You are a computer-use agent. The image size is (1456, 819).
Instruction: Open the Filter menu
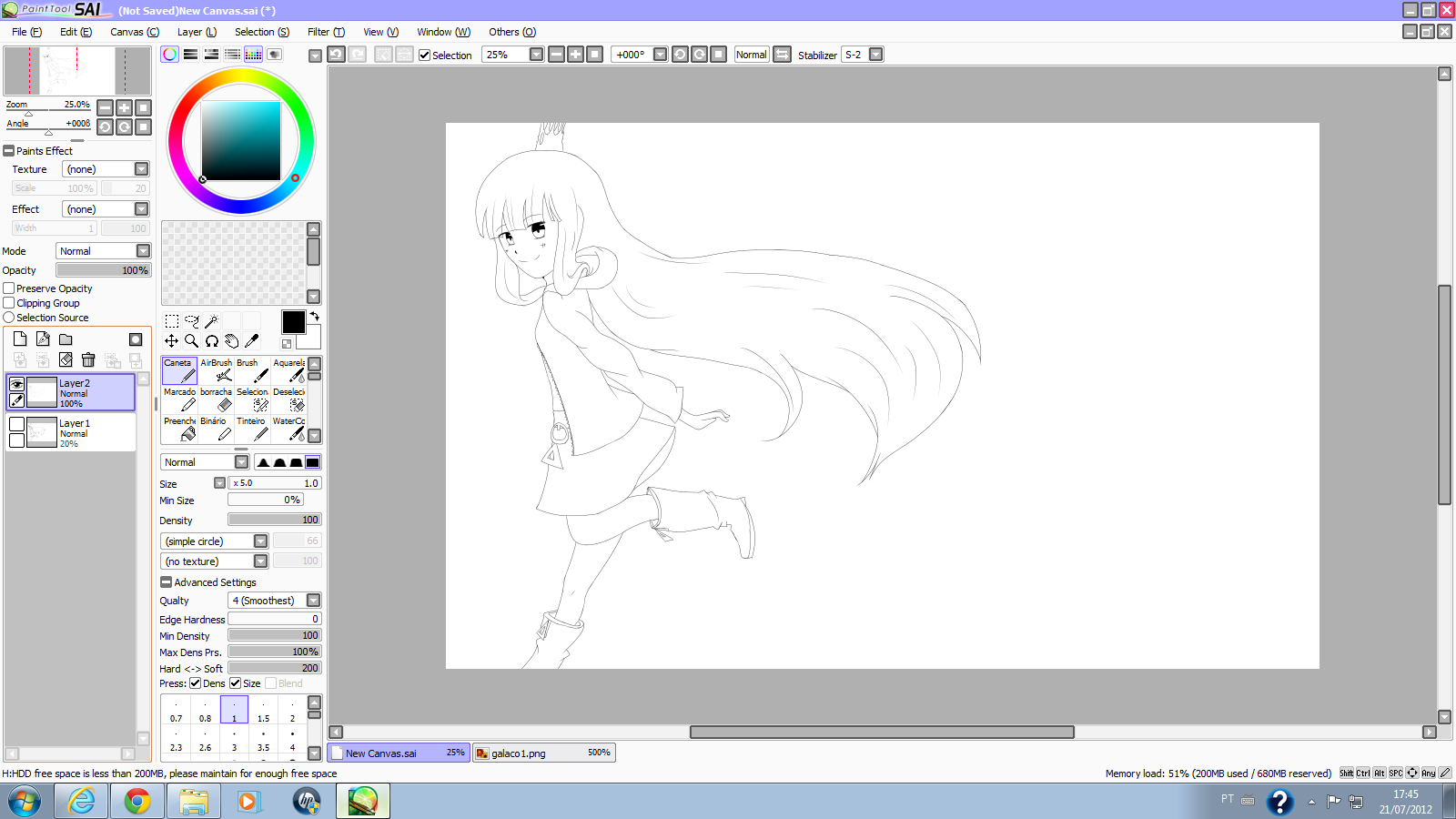pos(326,32)
